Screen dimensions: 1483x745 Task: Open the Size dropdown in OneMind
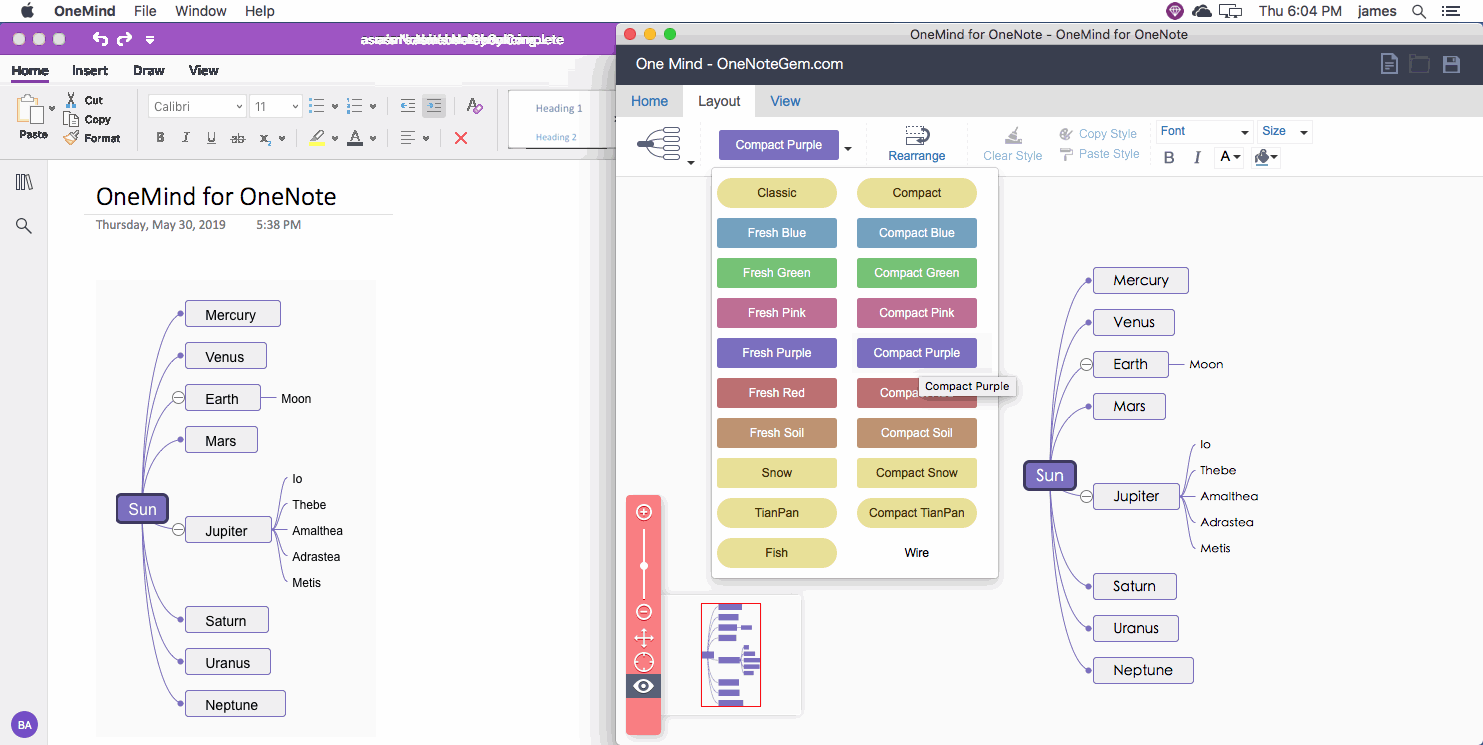tap(1285, 132)
